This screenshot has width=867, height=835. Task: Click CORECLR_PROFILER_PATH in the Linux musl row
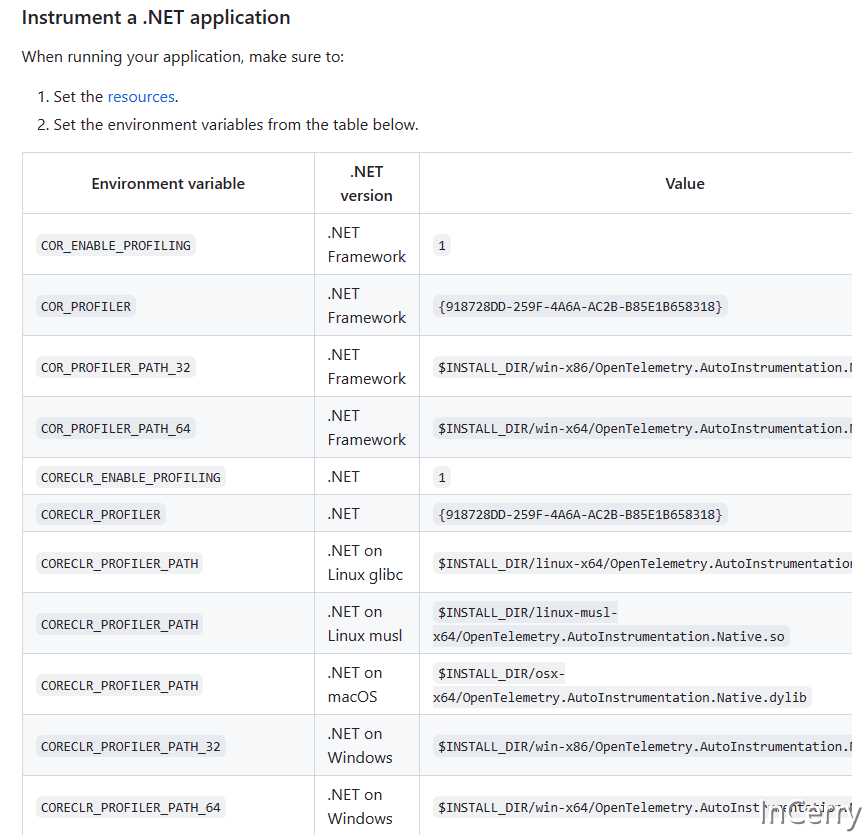click(x=119, y=624)
